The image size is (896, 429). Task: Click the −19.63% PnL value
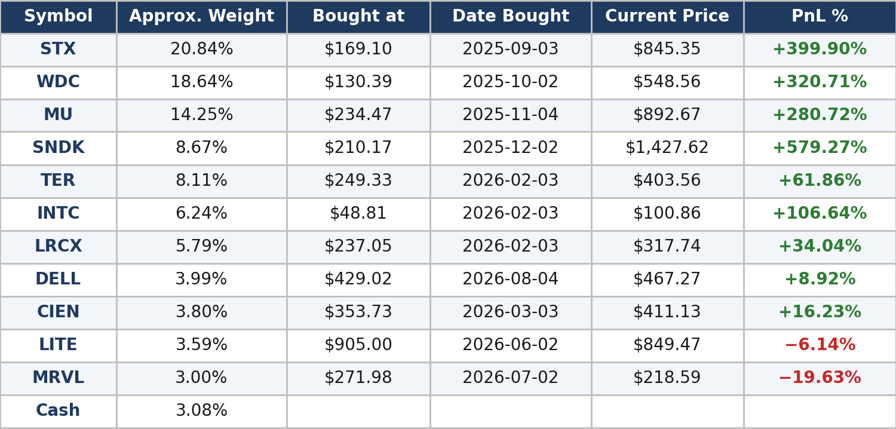[x=820, y=378]
